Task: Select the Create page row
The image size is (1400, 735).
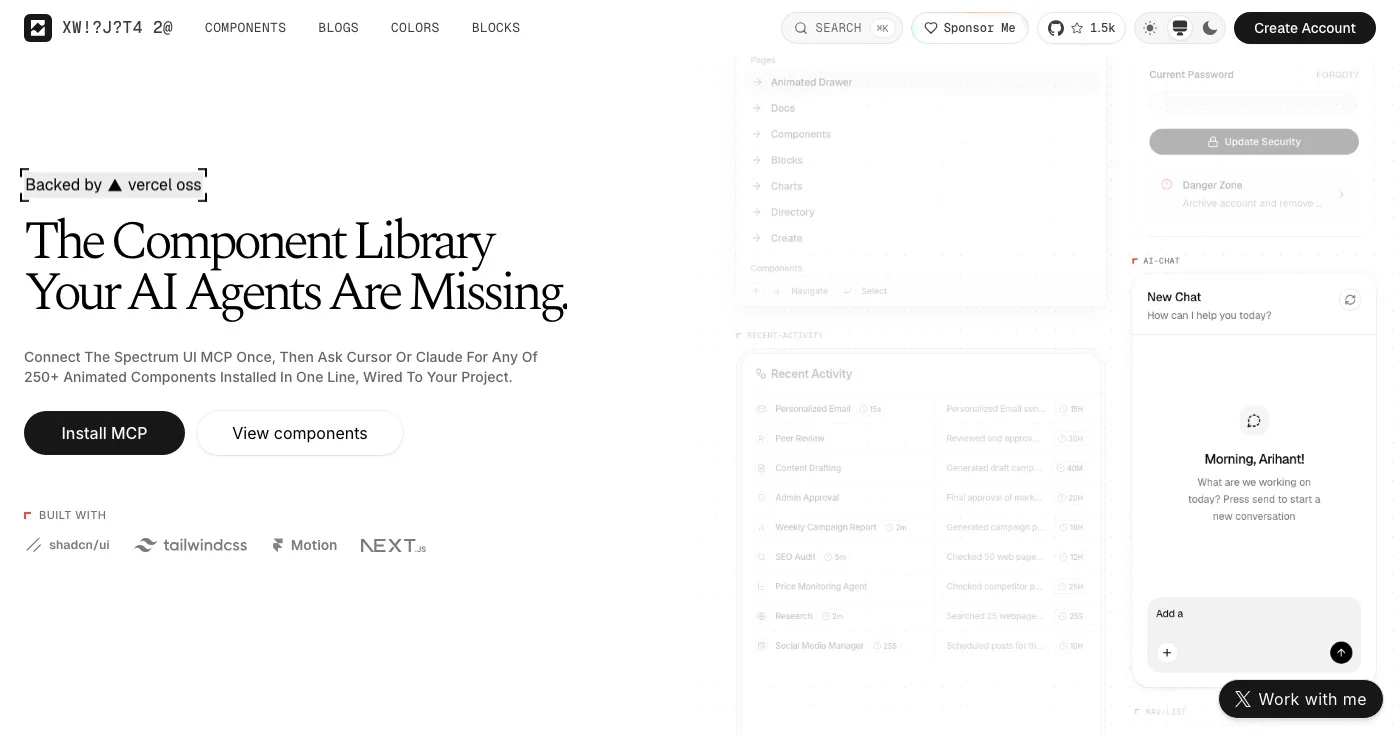Action: point(925,238)
